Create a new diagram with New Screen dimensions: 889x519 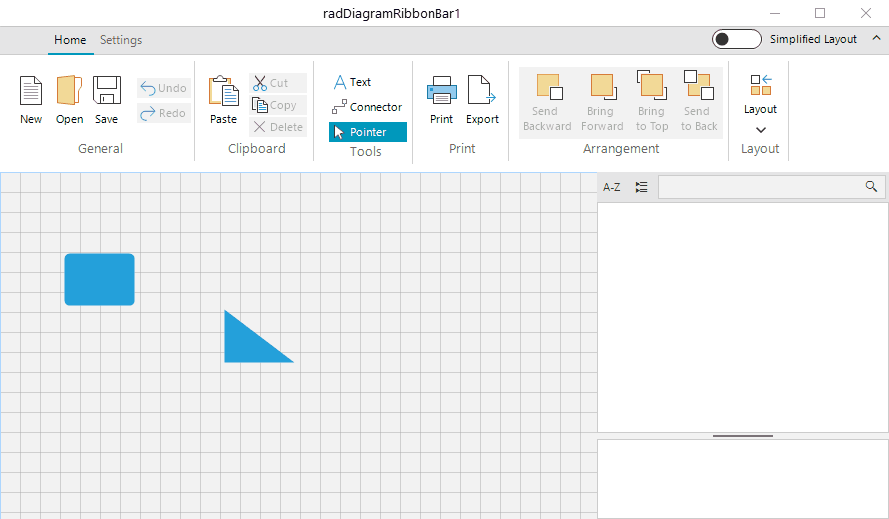click(x=31, y=100)
